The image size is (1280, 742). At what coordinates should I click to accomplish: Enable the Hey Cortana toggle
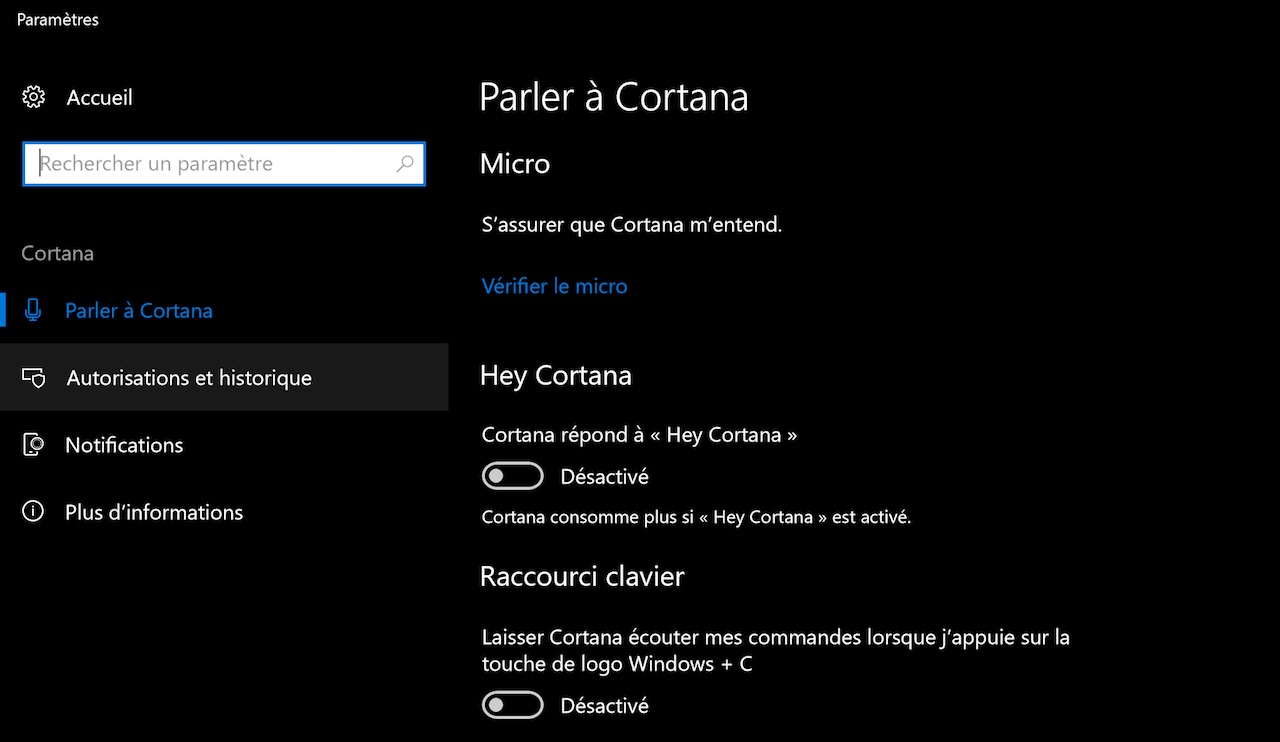[x=512, y=476]
